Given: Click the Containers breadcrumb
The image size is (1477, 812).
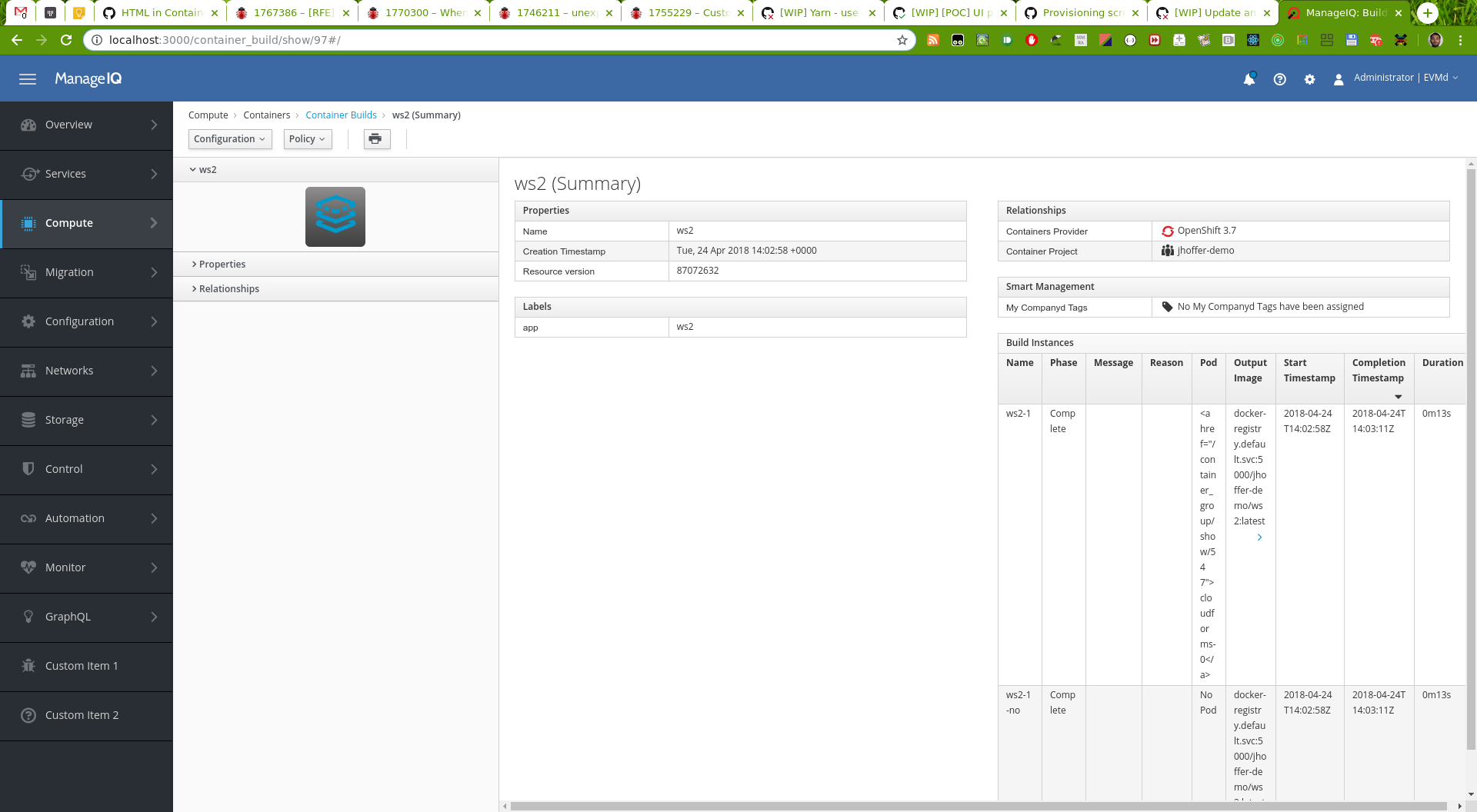Looking at the screenshot, I should pos(267,115).
